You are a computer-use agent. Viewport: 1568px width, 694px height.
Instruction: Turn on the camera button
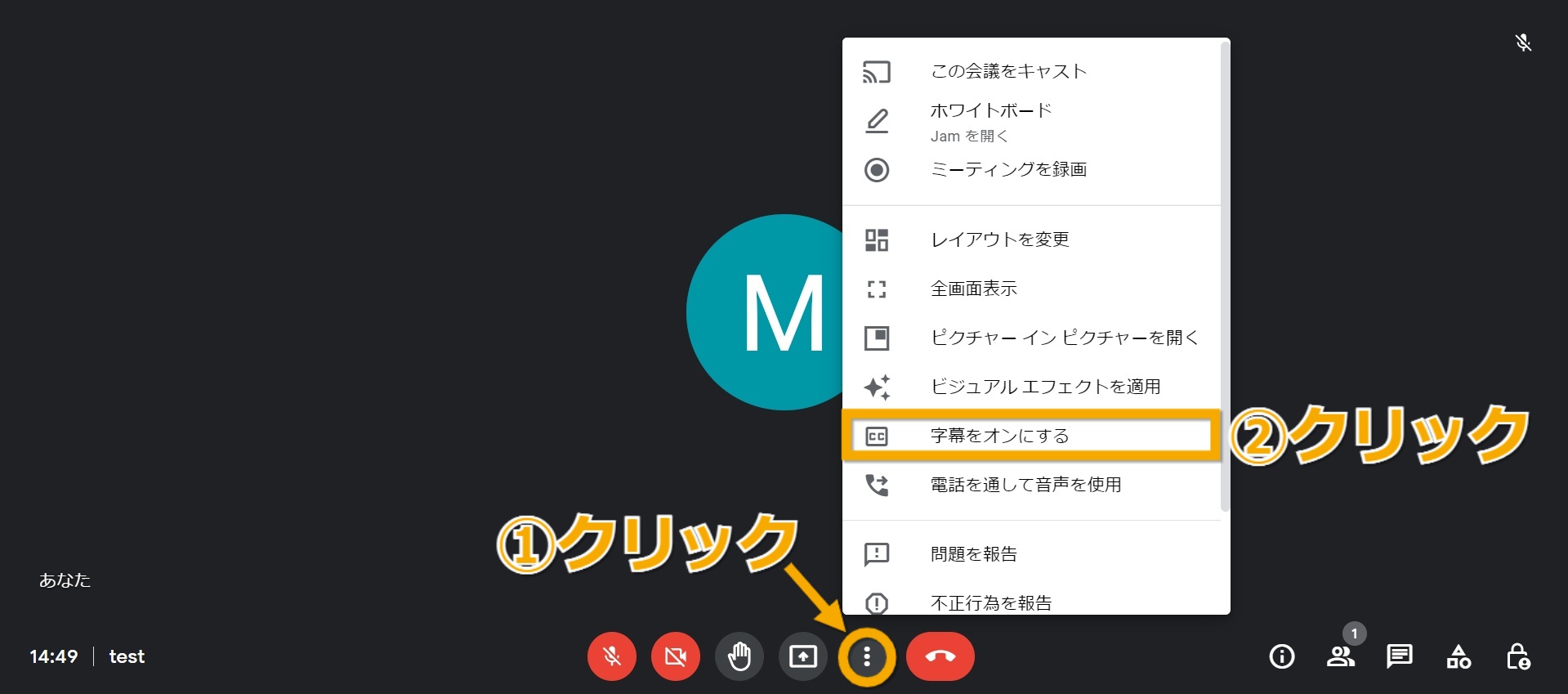coord(676,656)
